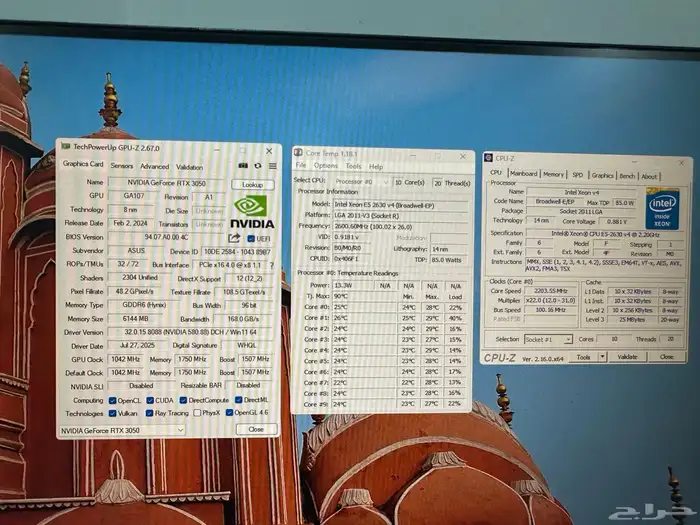700x525 pixels.
Task: Click the Specification field in CPU-Z
Action: click(605, 233)
